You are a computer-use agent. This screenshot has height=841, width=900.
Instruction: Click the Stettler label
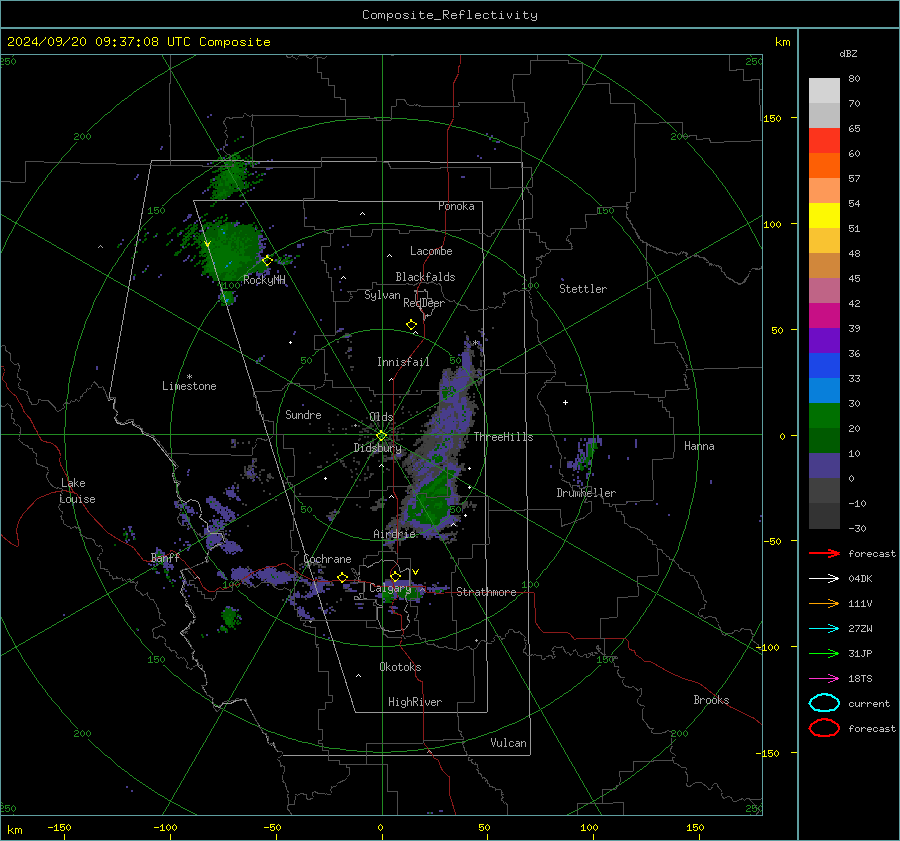pyautogui.click(x=583, y=289)
